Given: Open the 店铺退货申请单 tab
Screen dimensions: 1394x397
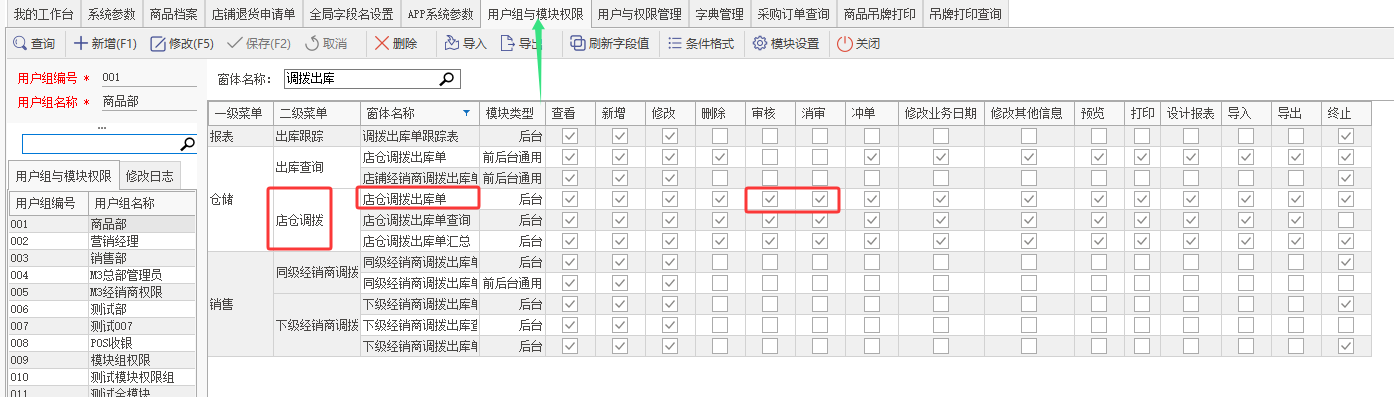Looking at the screenshot, I should (254, 14).
